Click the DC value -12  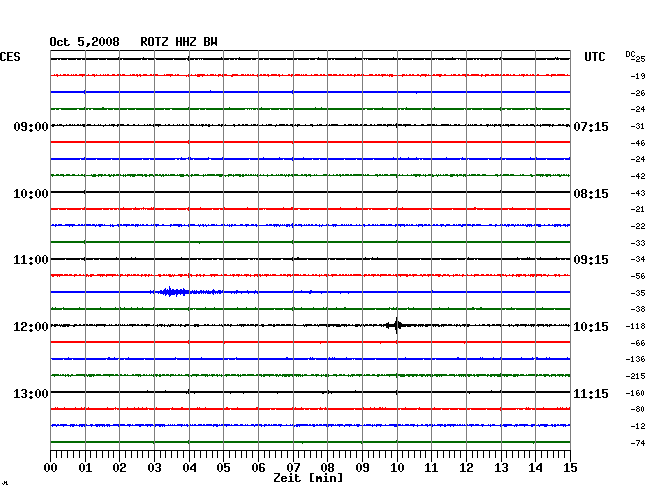pos(638,426)
